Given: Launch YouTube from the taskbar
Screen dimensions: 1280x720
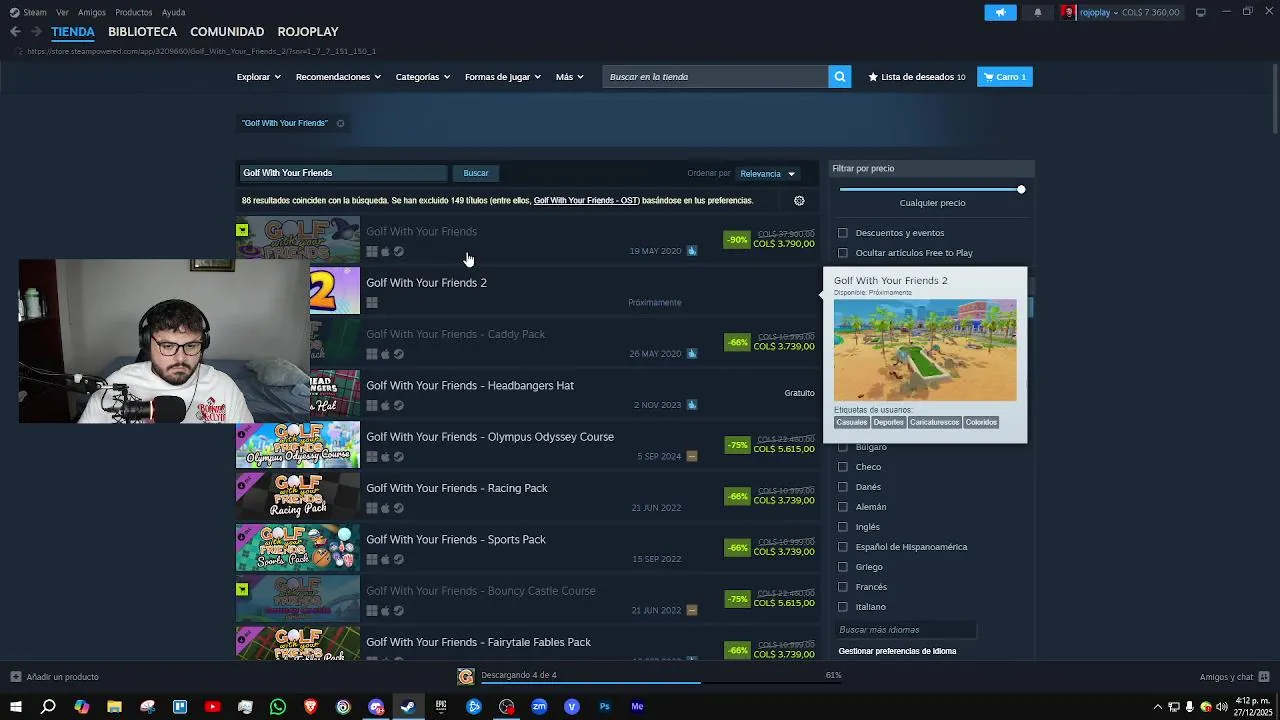Looking at the screenshot, I should 212,707.
